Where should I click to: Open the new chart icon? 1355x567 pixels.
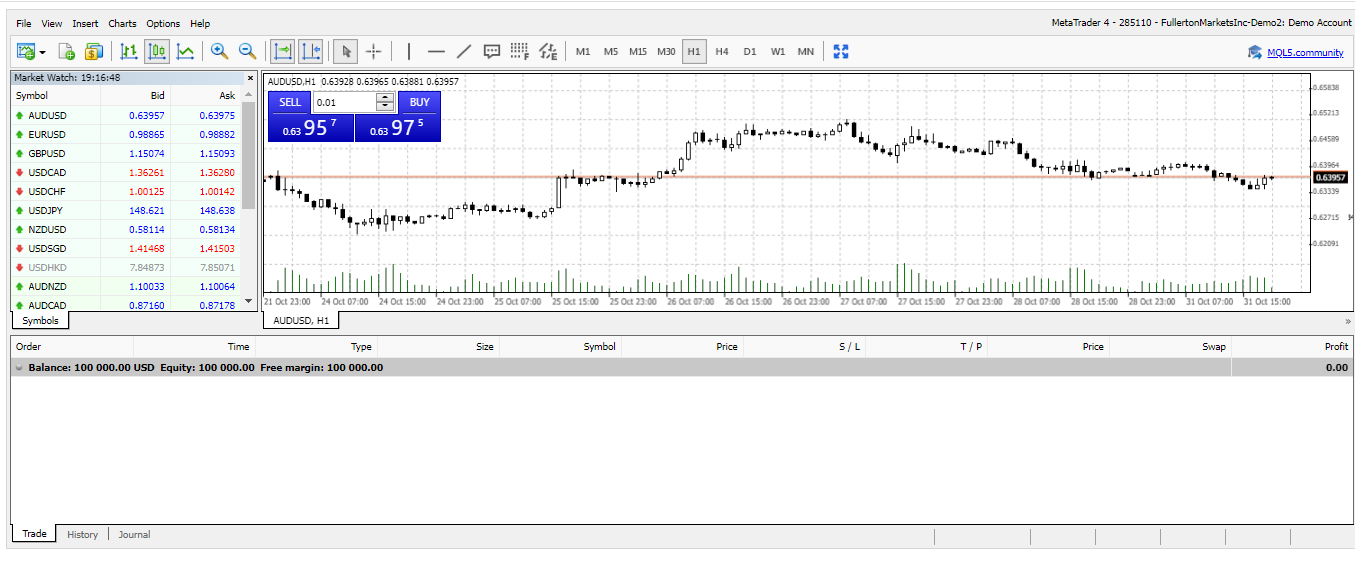[26, 51]
